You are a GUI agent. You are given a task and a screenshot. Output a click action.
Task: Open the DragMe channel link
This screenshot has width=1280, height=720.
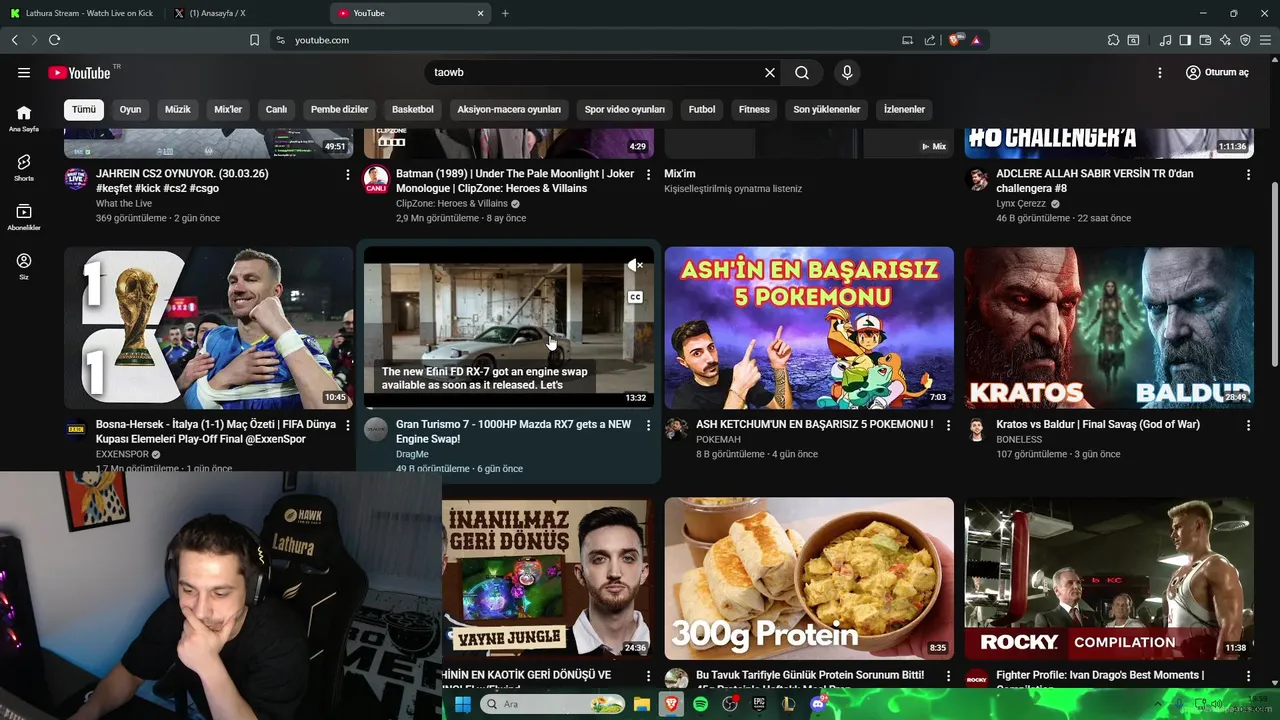coord(412,454)
